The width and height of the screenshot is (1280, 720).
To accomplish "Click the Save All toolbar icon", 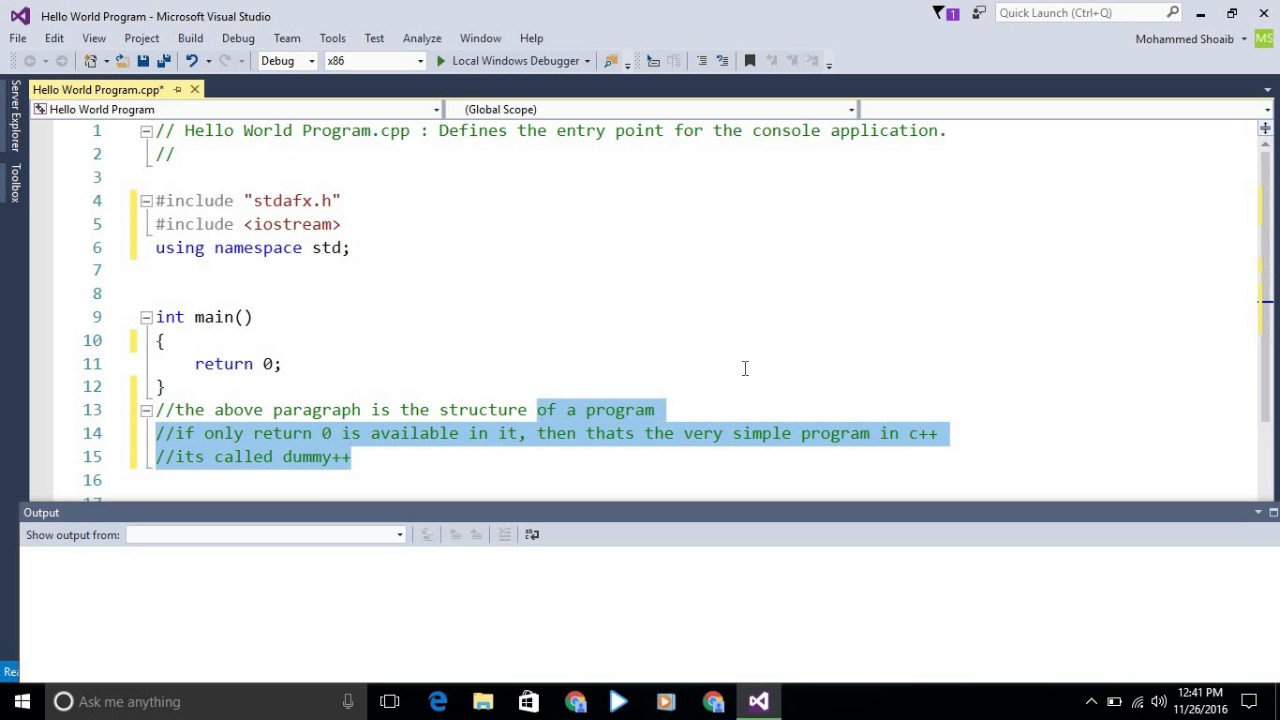I will click(x=164, y=61).
